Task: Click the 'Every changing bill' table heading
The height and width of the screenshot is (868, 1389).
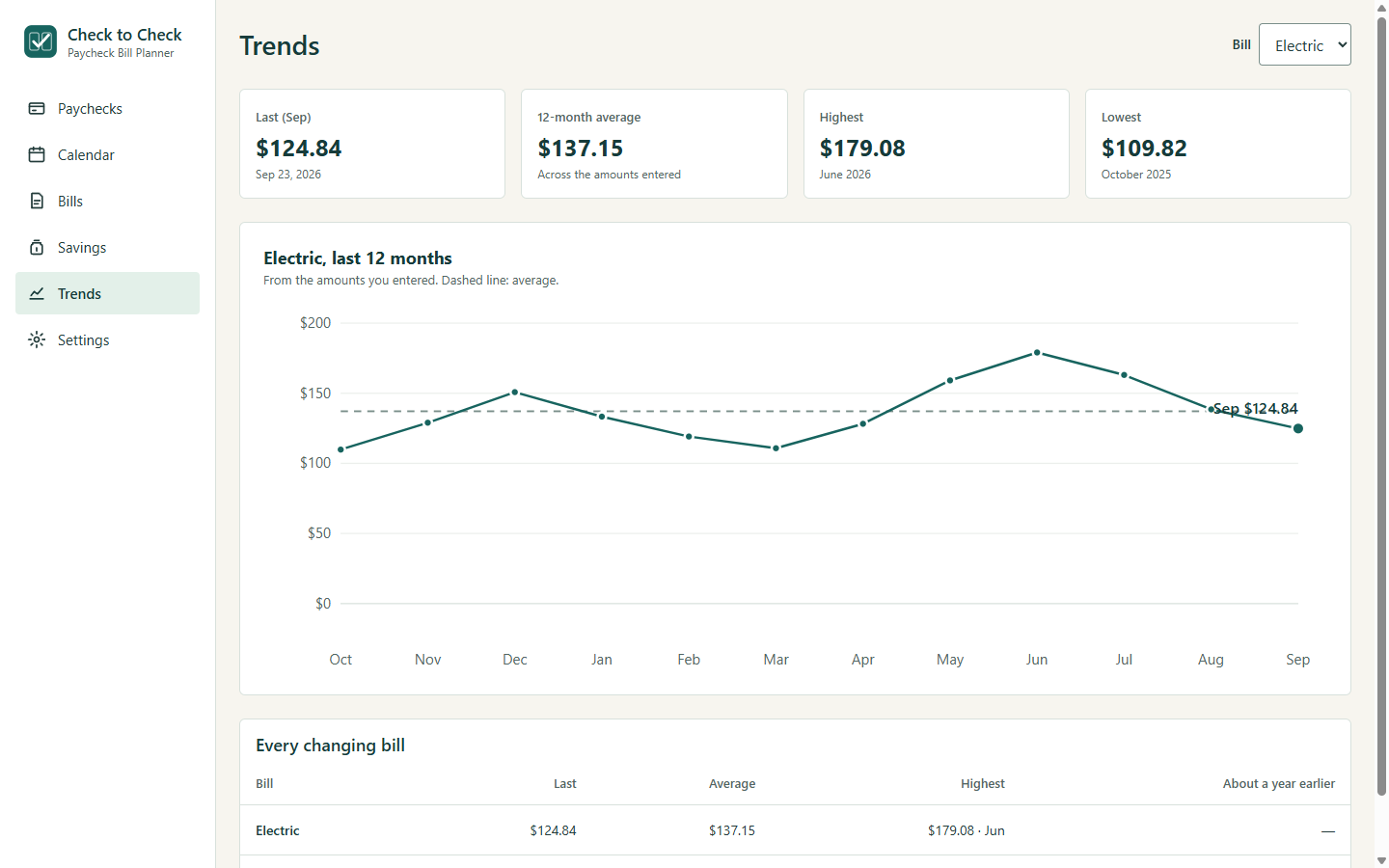Action: (x=330, y=746)
